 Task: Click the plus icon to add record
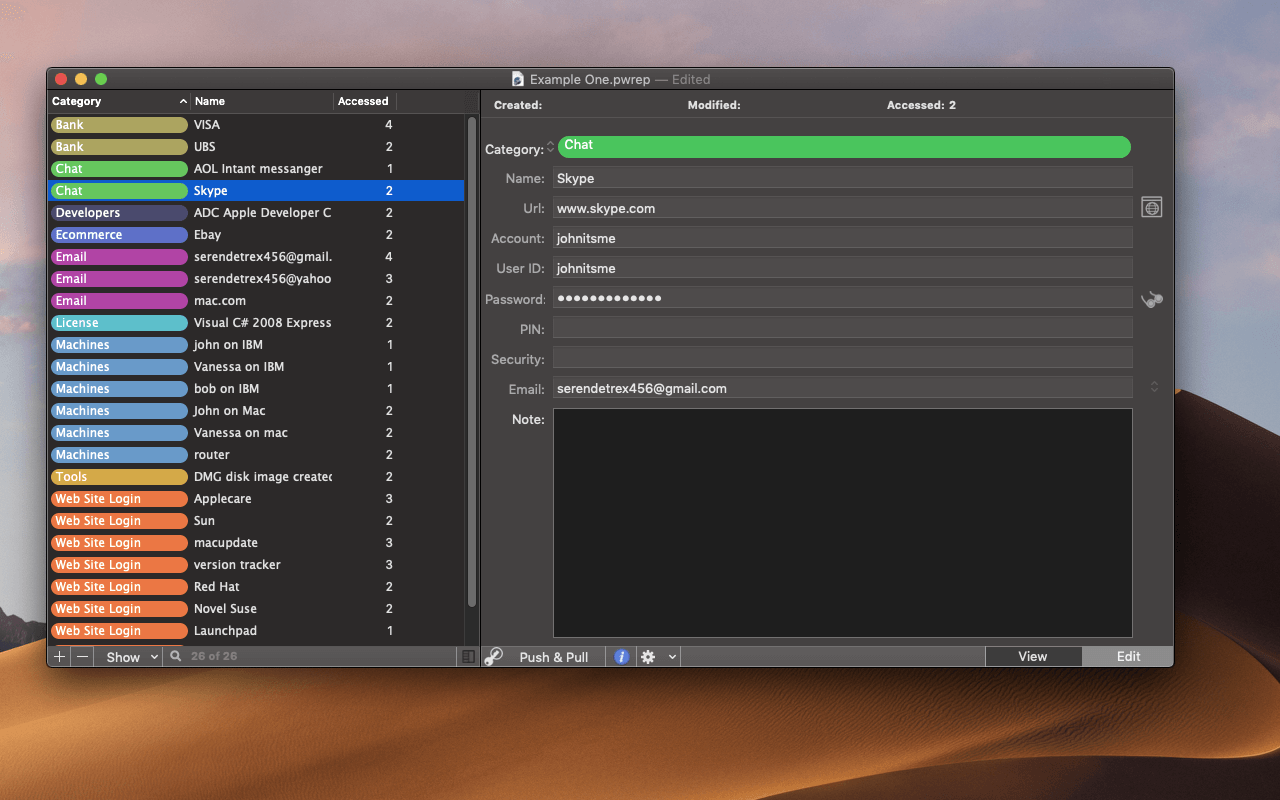(x=60, y=657)
